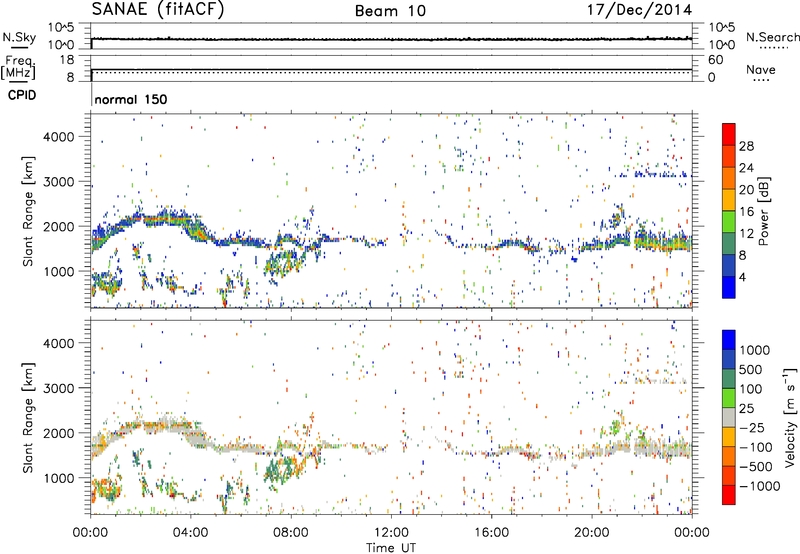This screenshot has width=800, height=554.
Task: Click the "10^5" label beside N.Sky
Action: click(x=61, y=28)
